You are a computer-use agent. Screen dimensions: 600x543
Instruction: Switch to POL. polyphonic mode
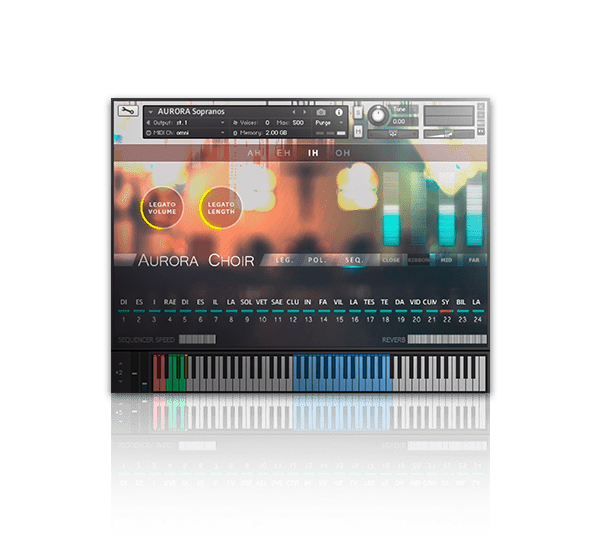point(317,260)
